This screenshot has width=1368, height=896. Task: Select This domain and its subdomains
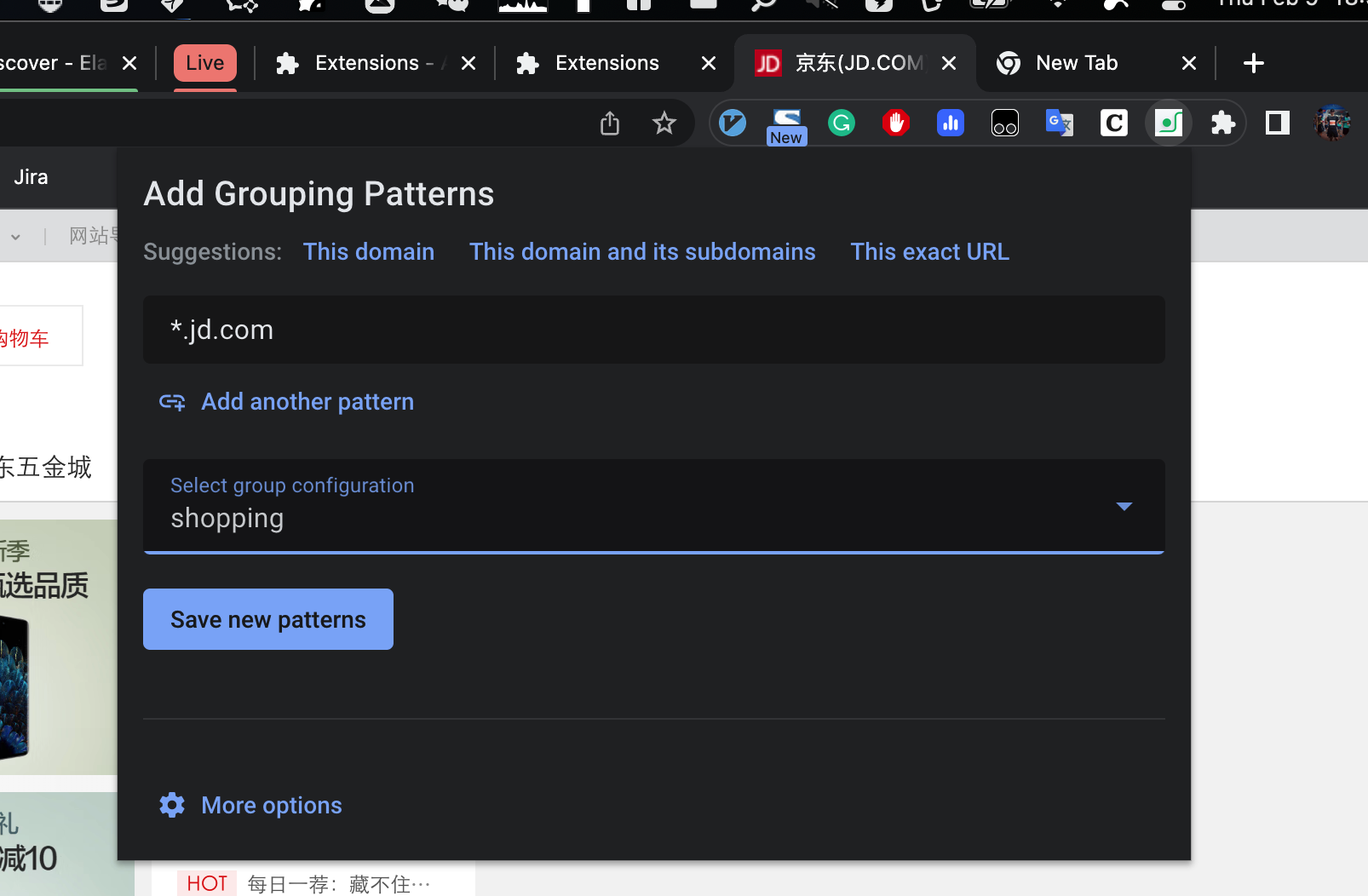pos(642,252)
